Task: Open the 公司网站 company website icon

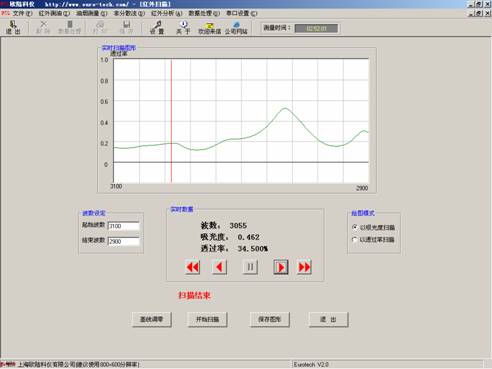Action: [x=236, y=27]
